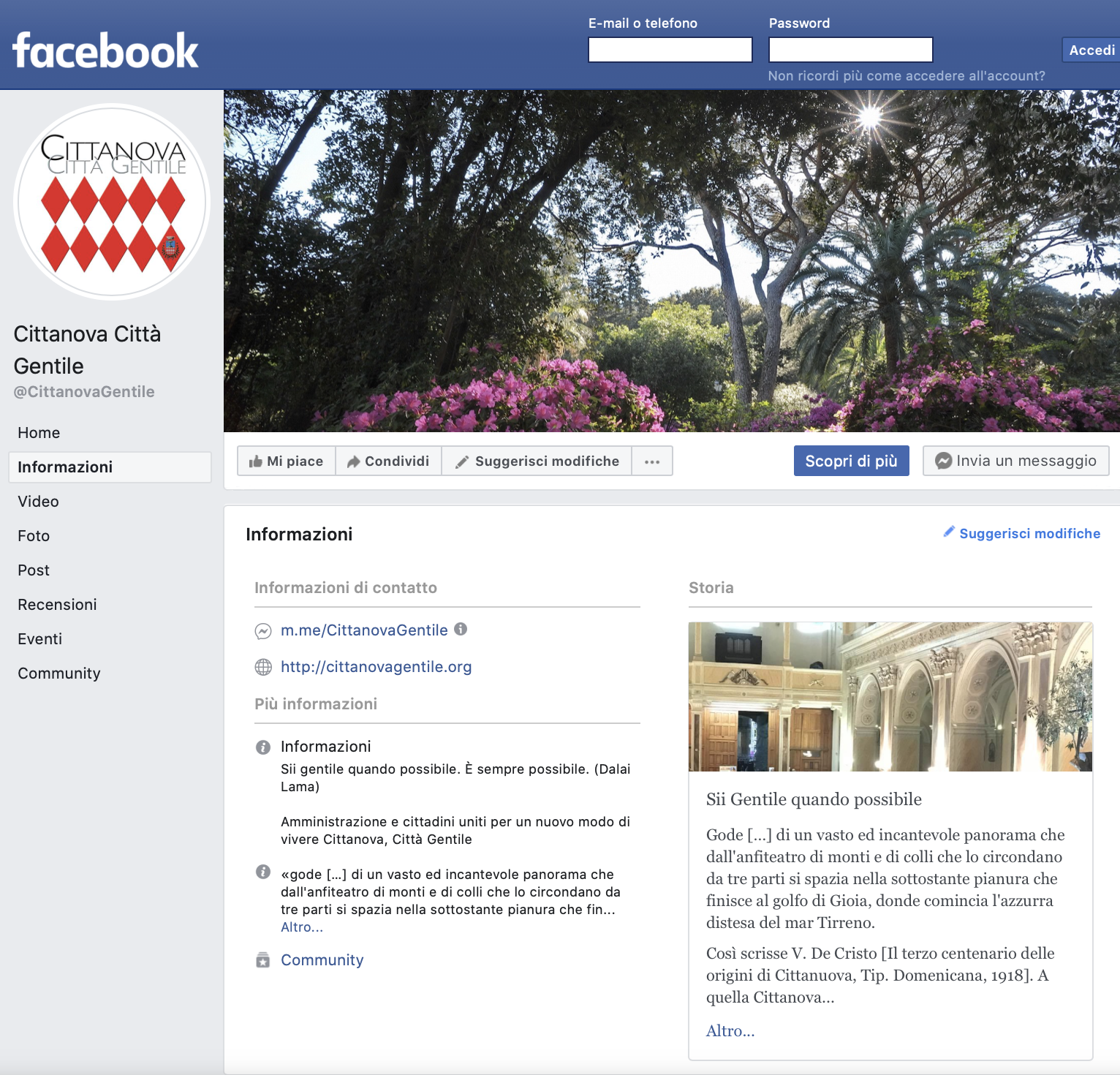Open the Community sidebar tab
The image size is (1120, 1075).
click(x=59, y=674)
